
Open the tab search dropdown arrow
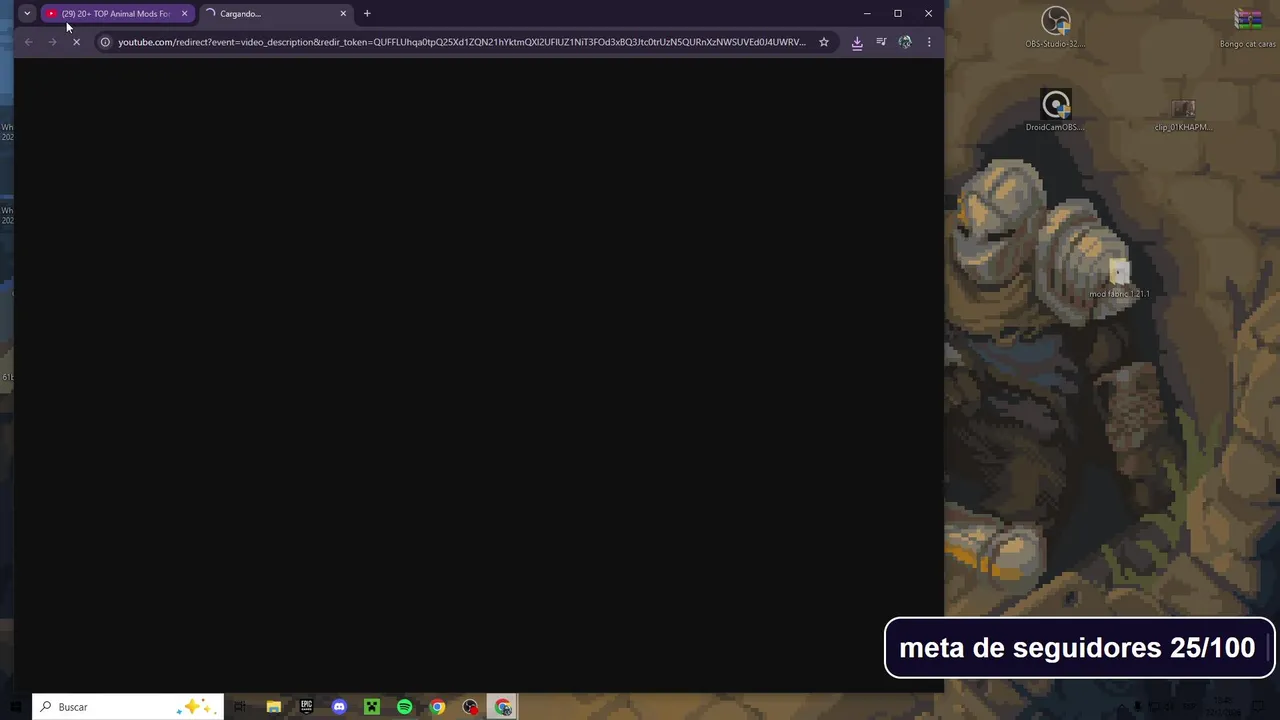(27, 13)
